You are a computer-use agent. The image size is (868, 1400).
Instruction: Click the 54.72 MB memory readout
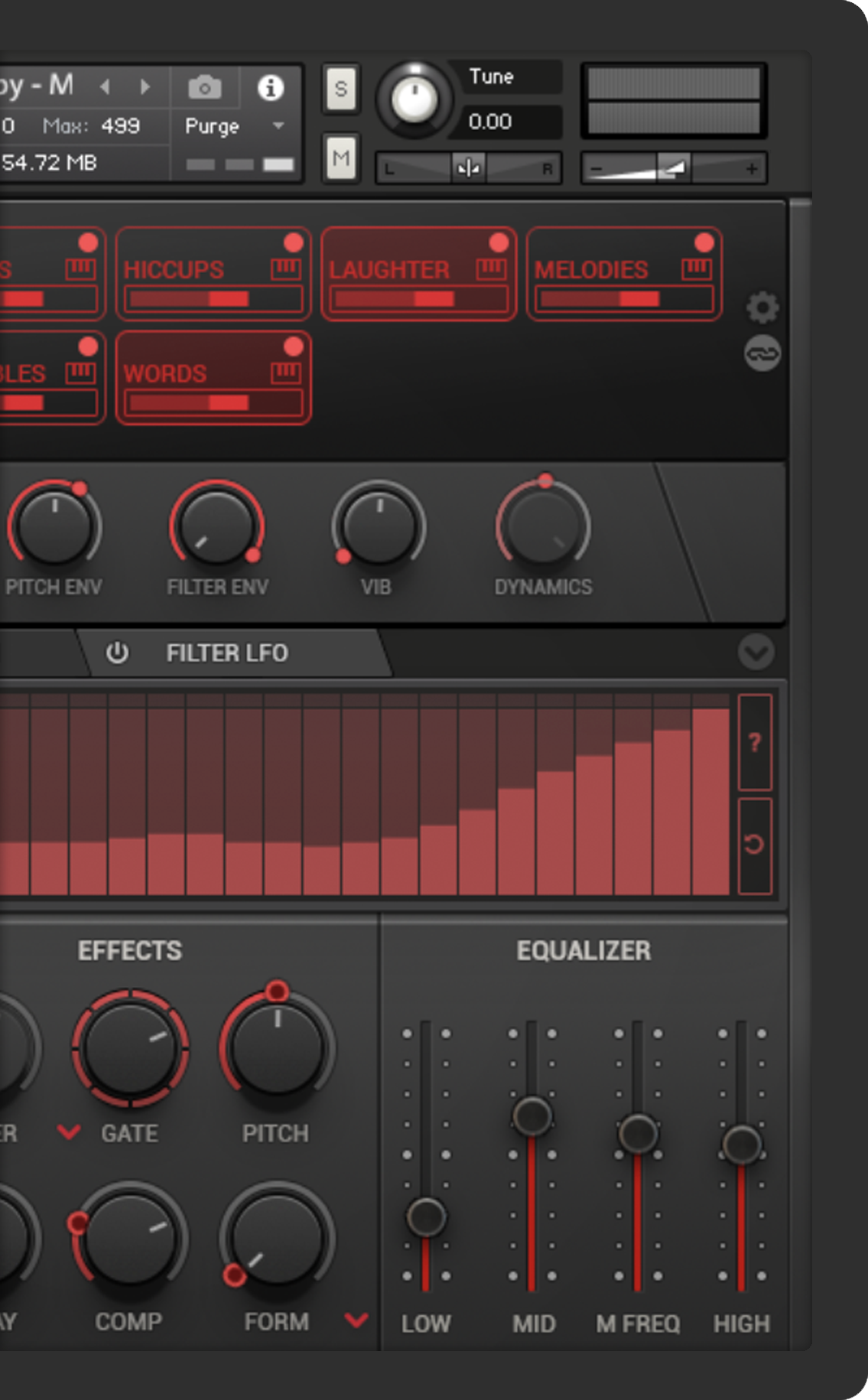[49, 163]
